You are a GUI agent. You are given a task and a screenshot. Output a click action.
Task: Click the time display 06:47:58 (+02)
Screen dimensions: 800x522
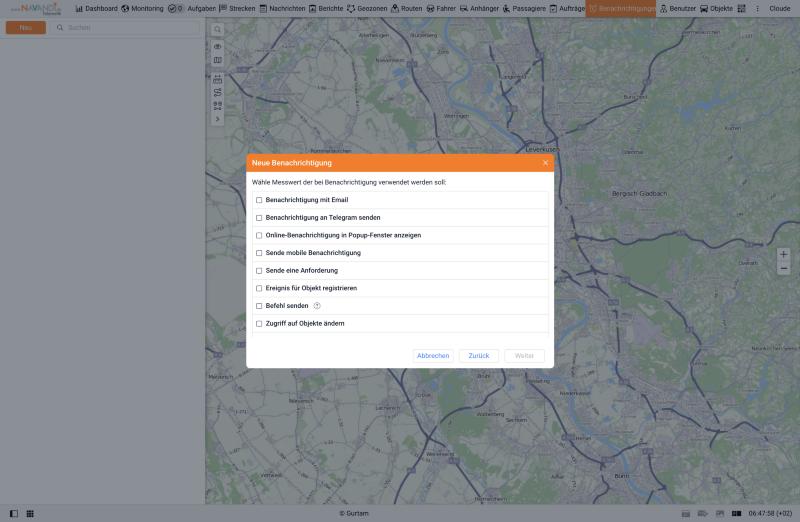pos(770,514)
